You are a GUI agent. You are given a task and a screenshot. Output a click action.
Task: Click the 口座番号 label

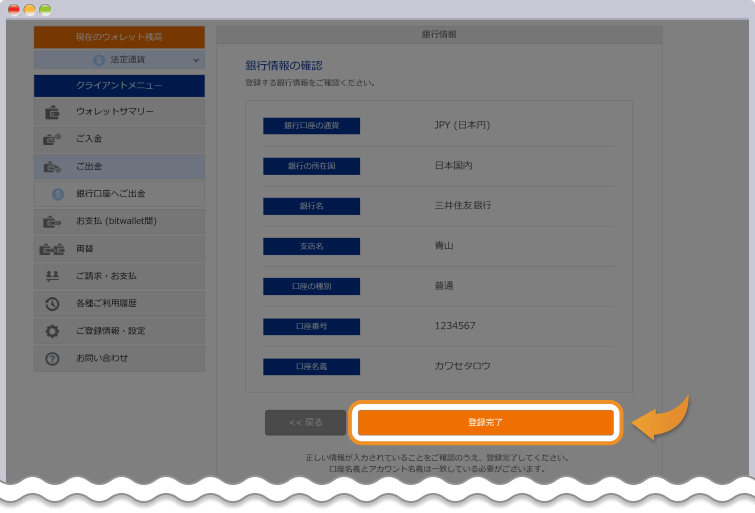click(x=312, y=327)
